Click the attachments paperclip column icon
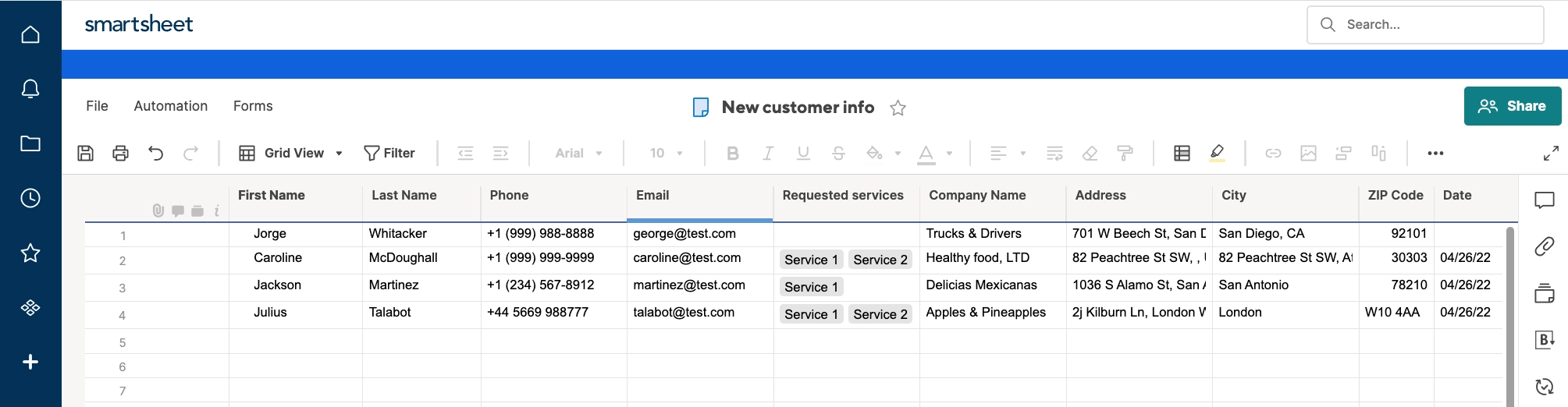The image size is (1568, 407). tap(158, 211)
